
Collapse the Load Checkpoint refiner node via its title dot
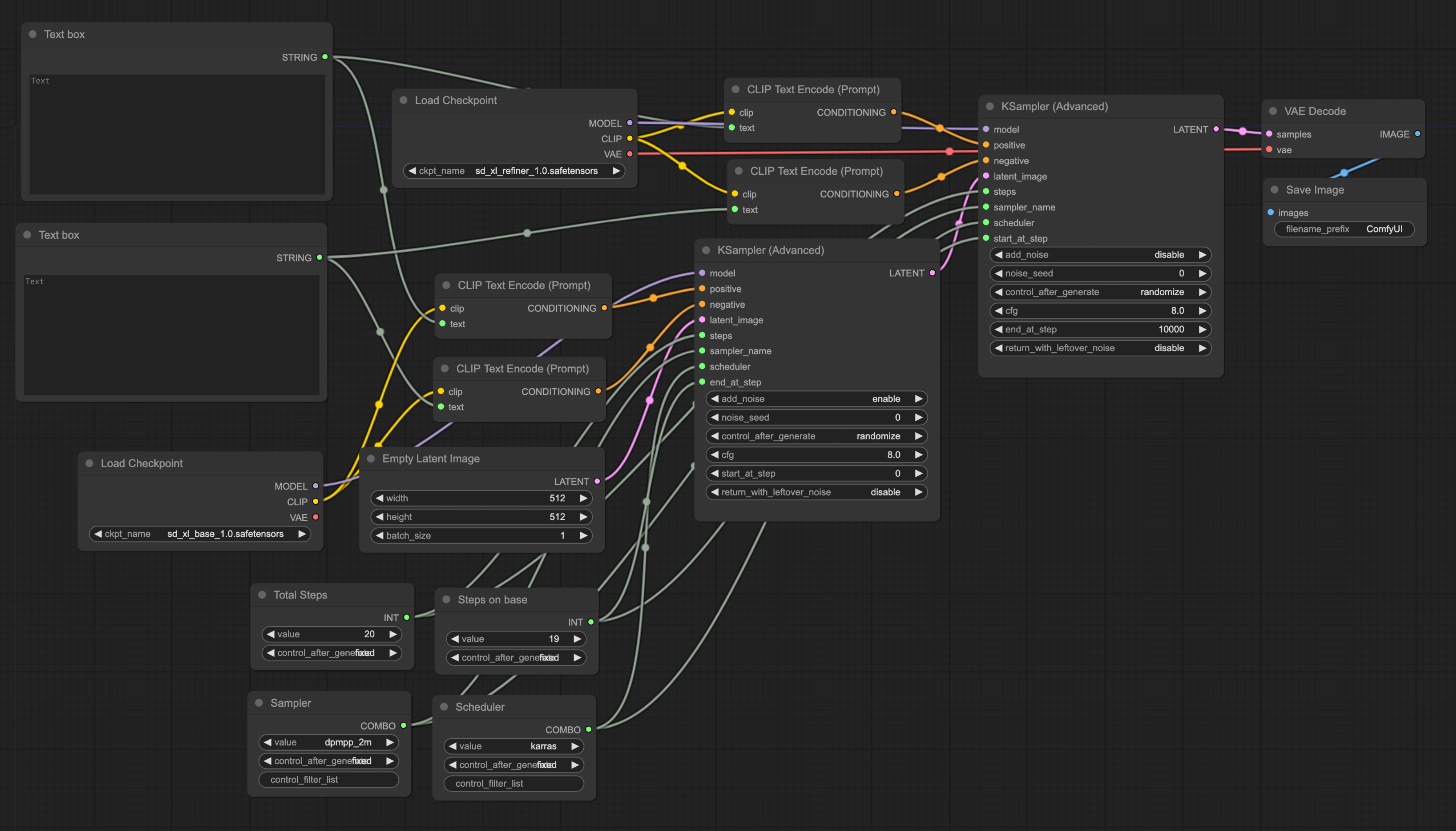(403, 100)
